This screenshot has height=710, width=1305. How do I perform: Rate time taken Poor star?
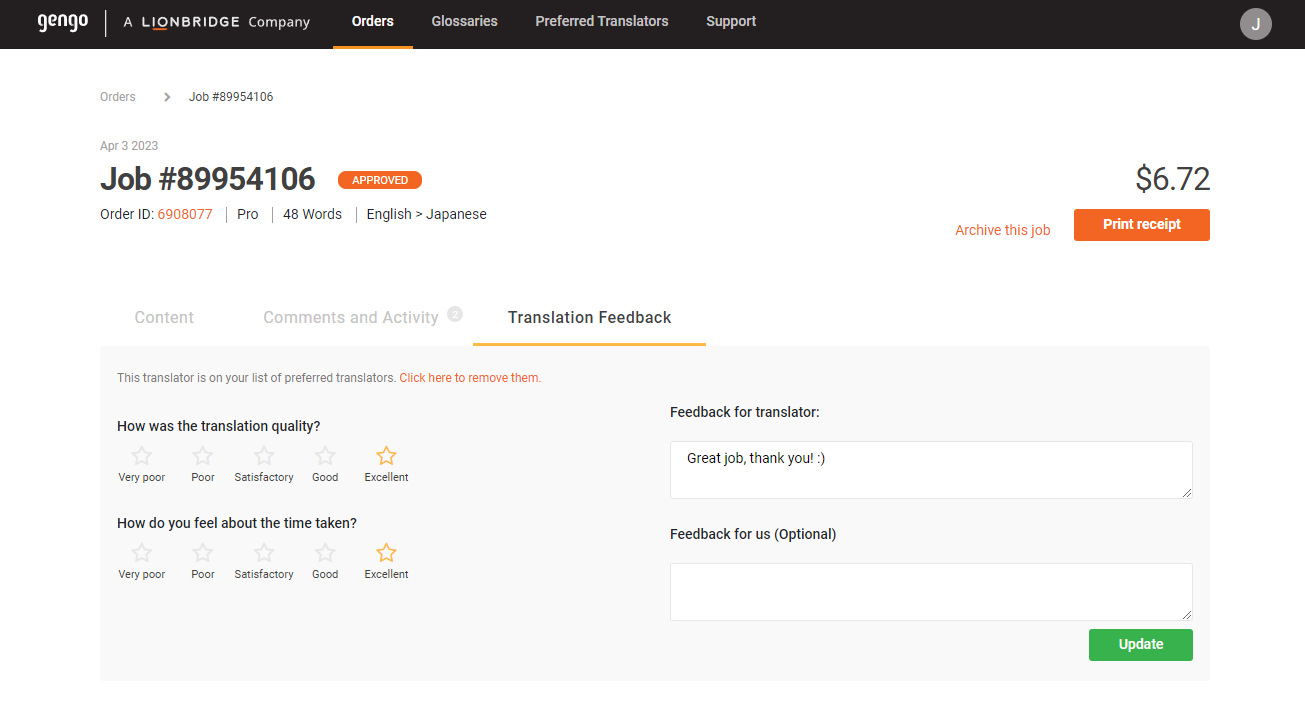pyautogui.click(x=203, y=553)
